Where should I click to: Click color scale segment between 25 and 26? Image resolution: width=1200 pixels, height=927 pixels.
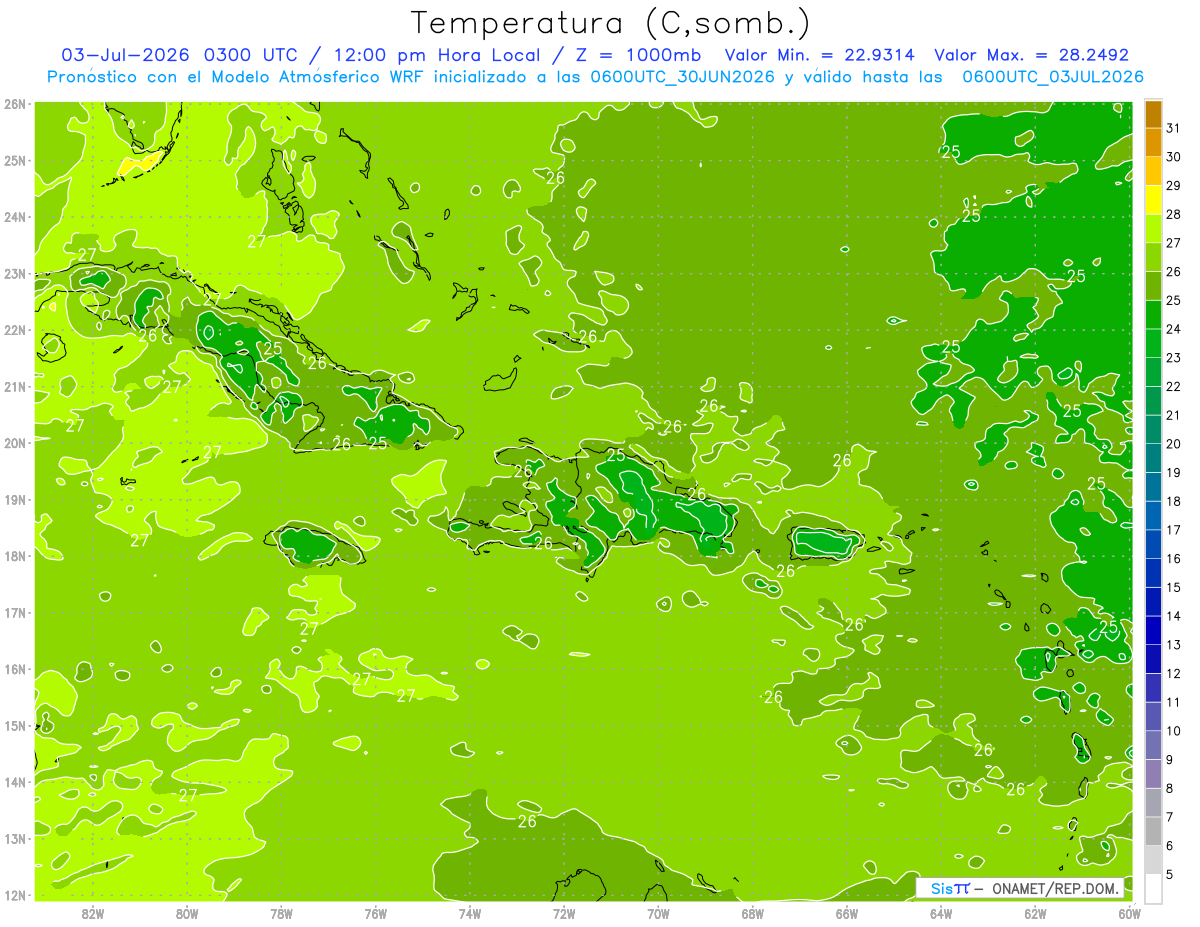click(1153, 286)
